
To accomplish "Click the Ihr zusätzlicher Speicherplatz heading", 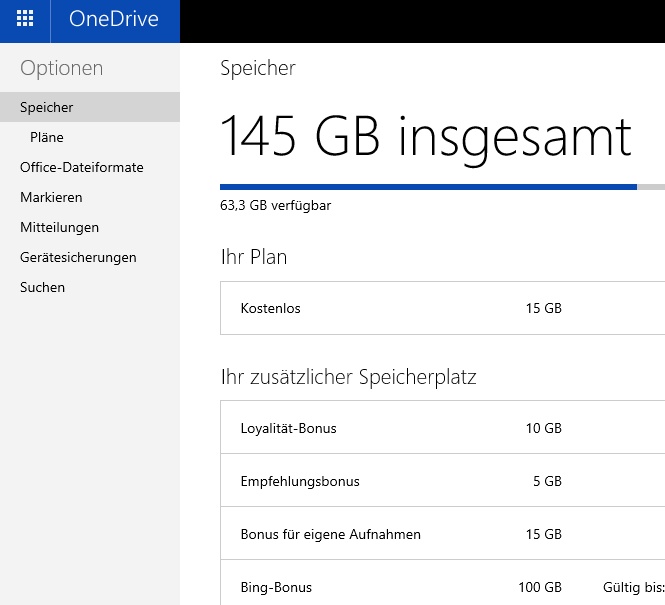I will tap(348, 377).
